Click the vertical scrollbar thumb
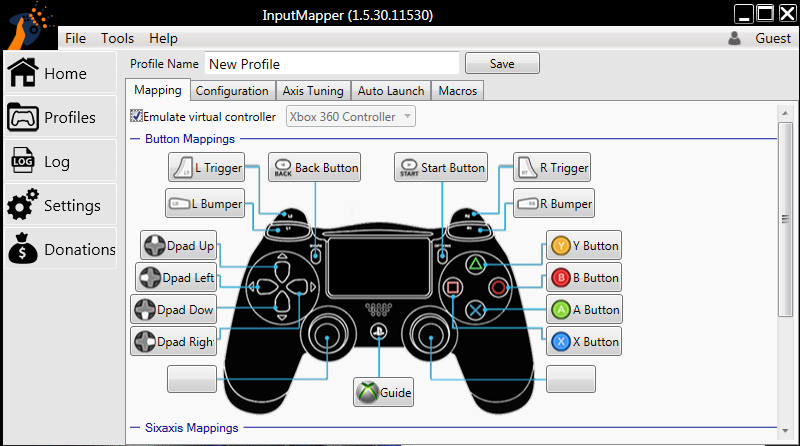800x446 pixels. pos(786,219)
